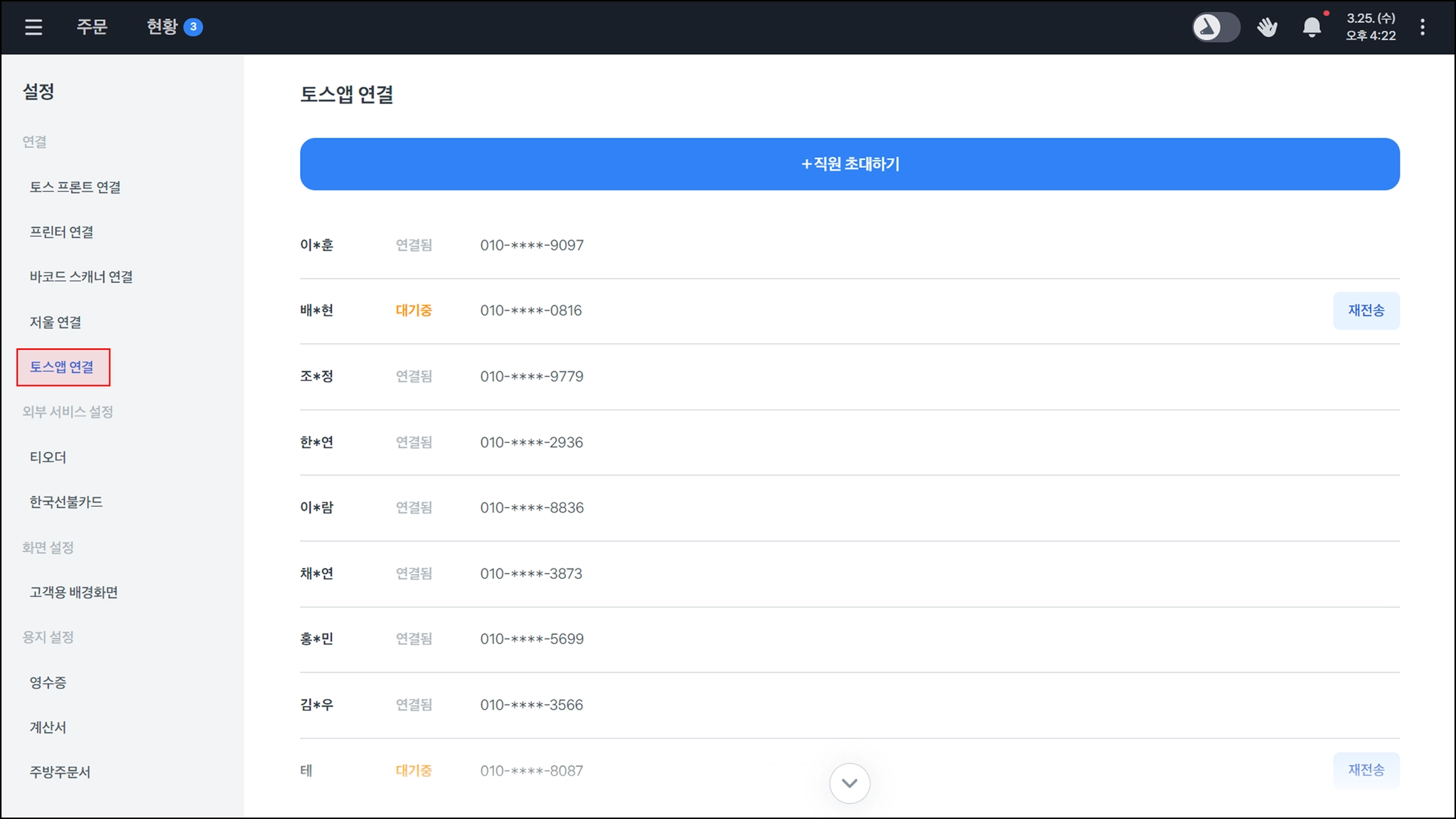Open the 티오더 external service setting

pyautogui.click(x=48, y=457)
